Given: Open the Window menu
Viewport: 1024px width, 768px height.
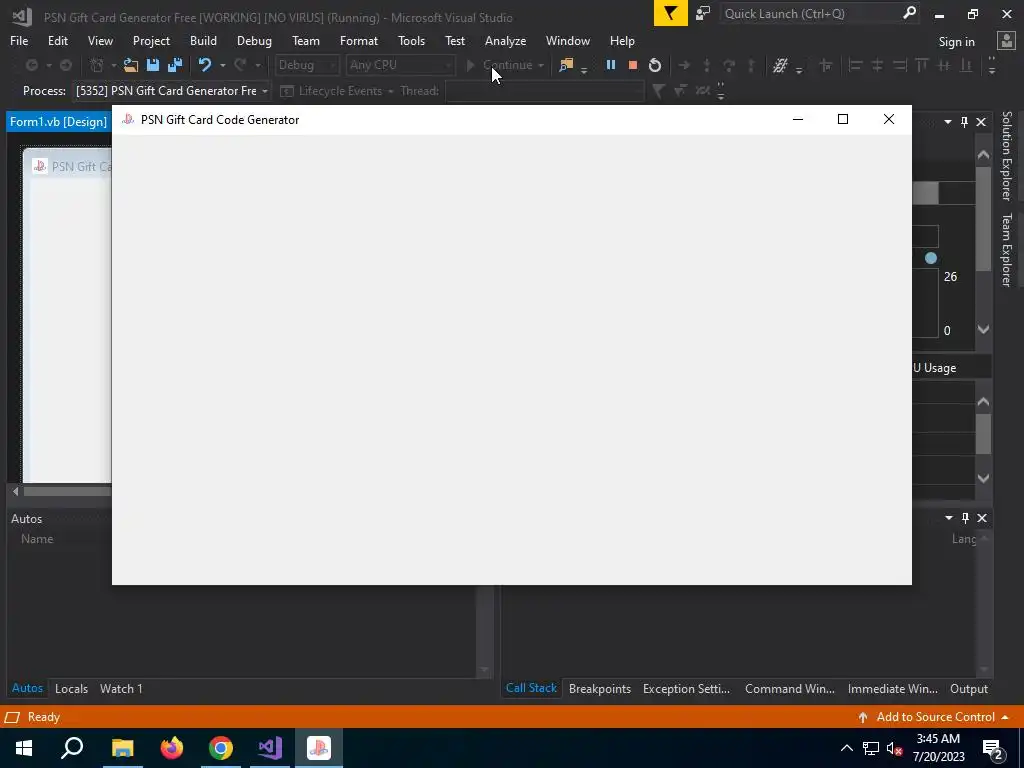Looking at the screenshot, I should pyautogui.click(x=568, y=40).
